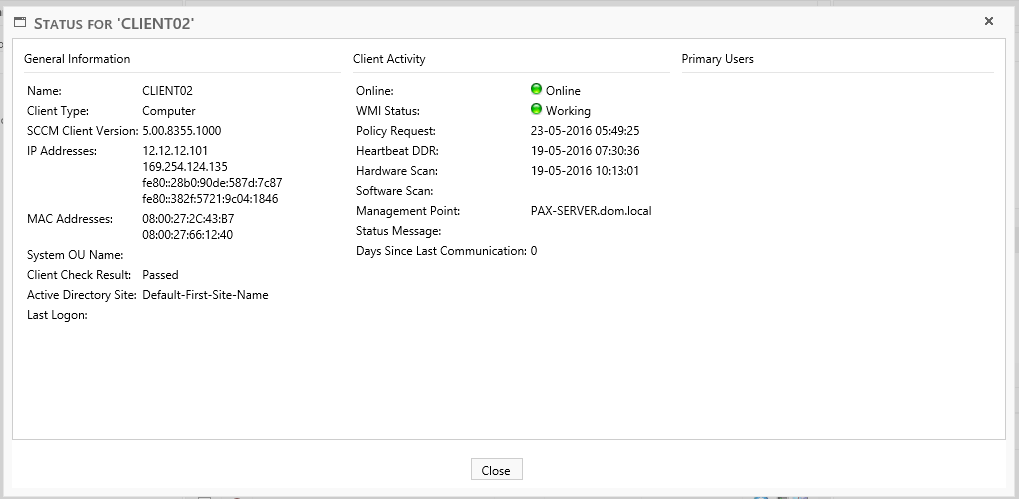Viewport: 1019px width, 499px height.
Task: Select the Default-First-Site-Name site value
Action: point(205,295)
